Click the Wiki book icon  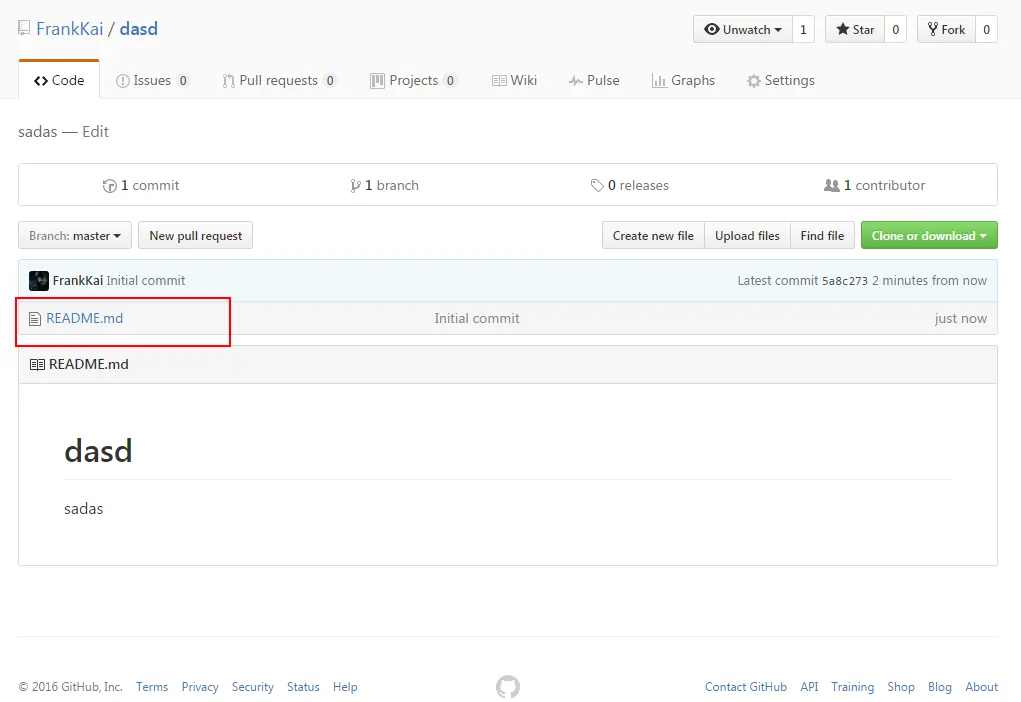[499, 81]
